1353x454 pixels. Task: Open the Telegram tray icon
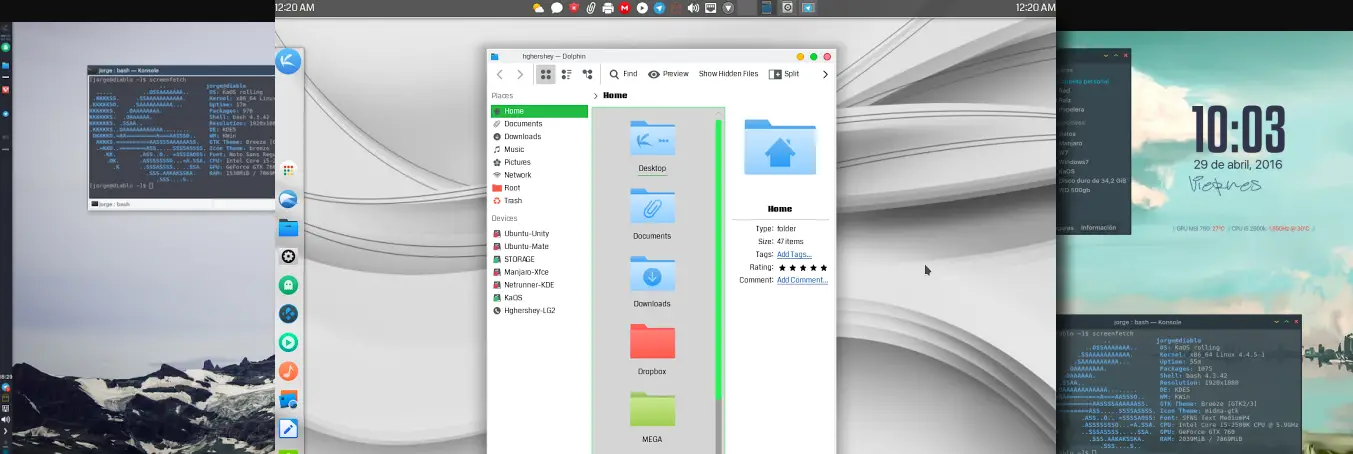coord(659,7)
